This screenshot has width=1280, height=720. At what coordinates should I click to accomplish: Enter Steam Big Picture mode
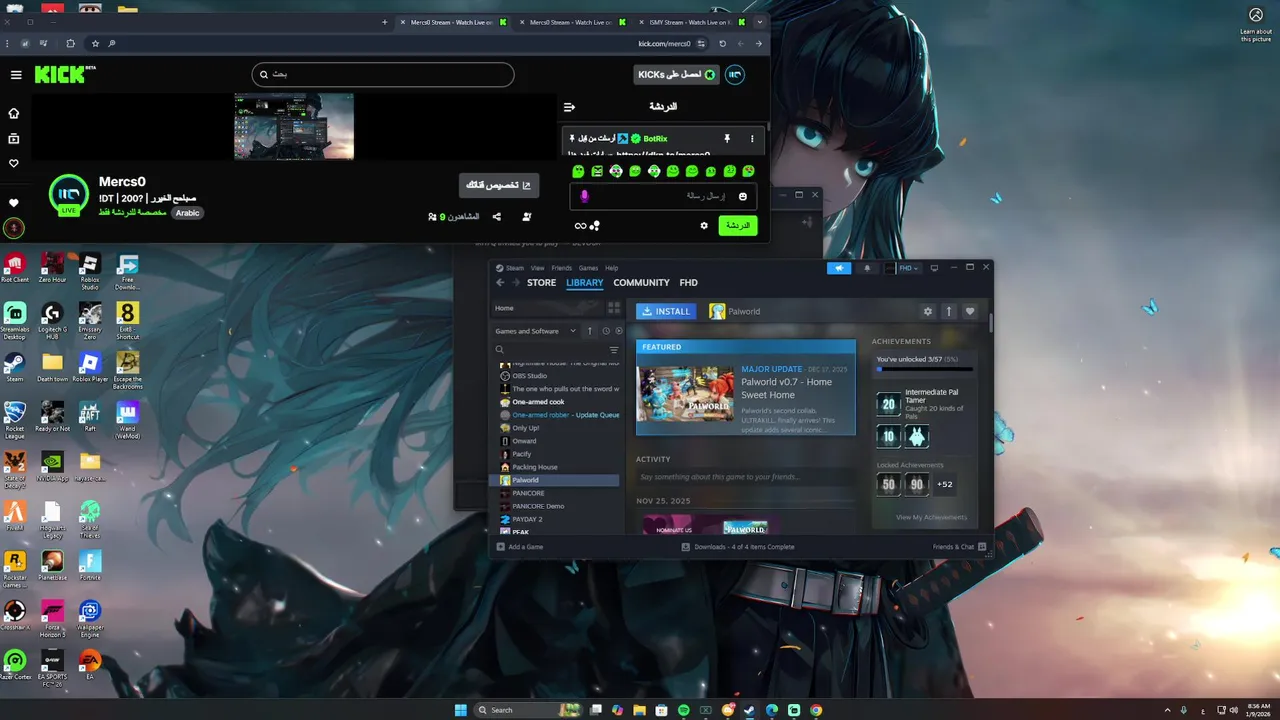tap(934, 268)
